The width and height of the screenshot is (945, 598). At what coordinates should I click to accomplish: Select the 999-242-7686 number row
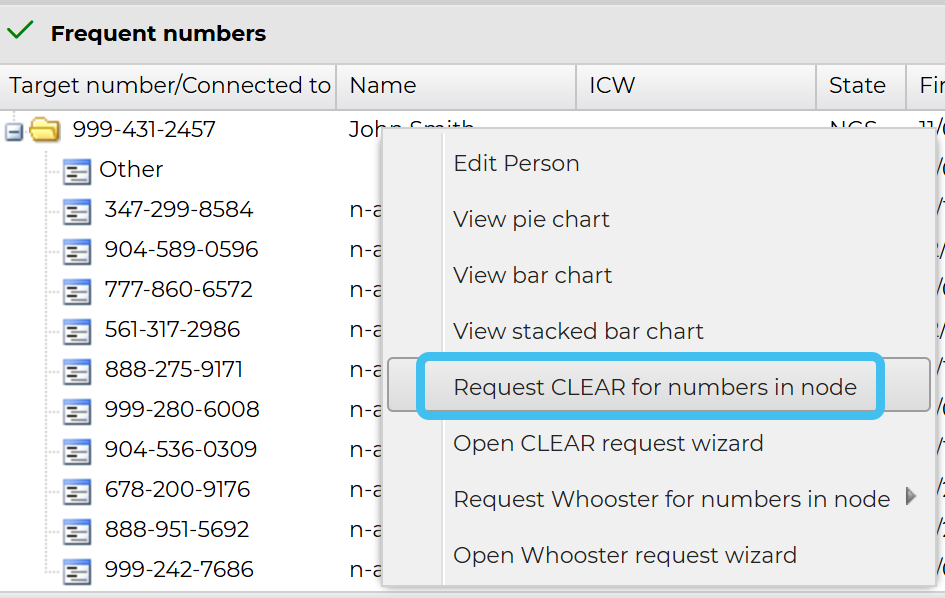click(x=179, y=570)
